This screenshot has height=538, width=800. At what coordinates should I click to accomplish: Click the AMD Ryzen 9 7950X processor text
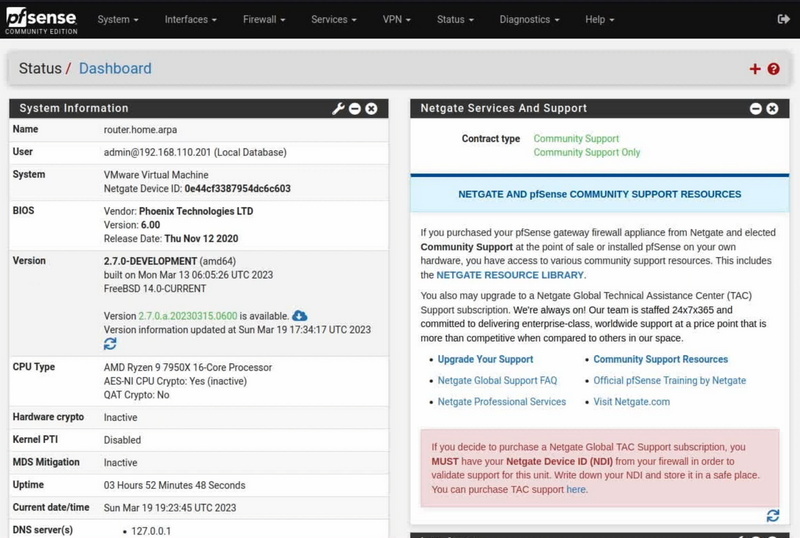click(x=188, y=367)
